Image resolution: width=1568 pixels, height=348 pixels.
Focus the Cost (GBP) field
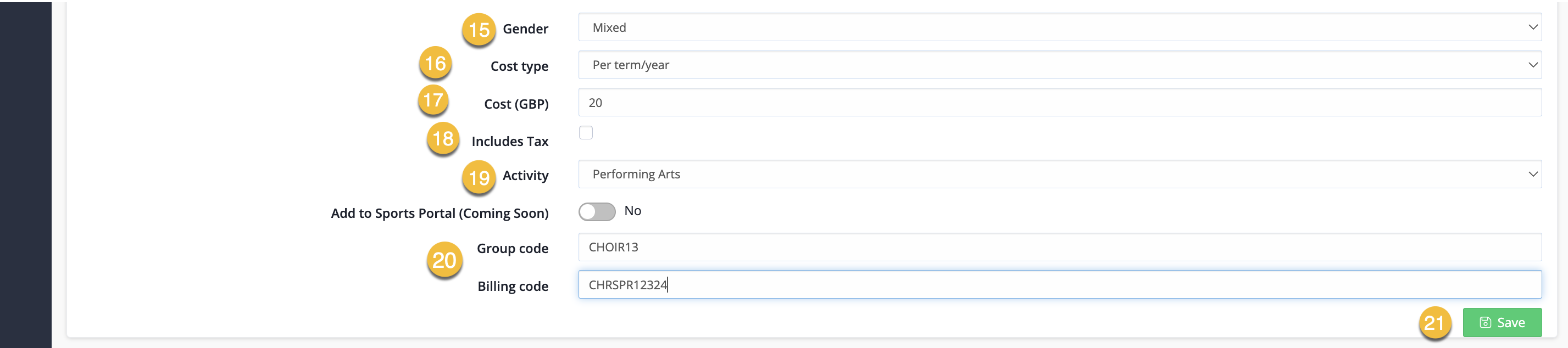1059,102
